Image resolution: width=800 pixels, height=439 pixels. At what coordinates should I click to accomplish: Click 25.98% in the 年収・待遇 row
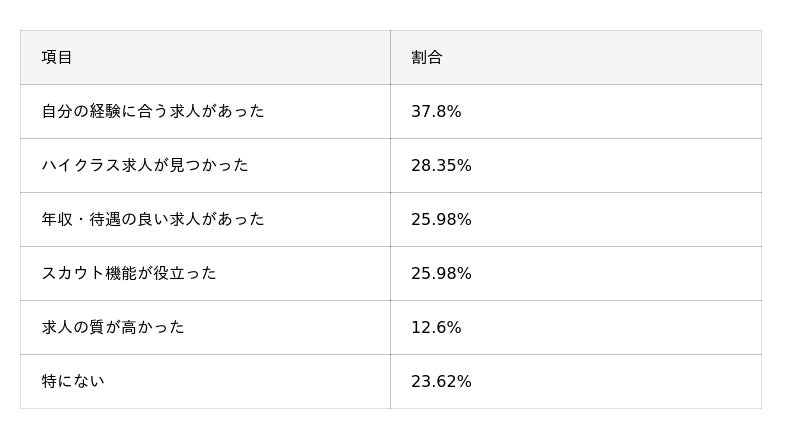pyautogui.click(x=441, y=219)
